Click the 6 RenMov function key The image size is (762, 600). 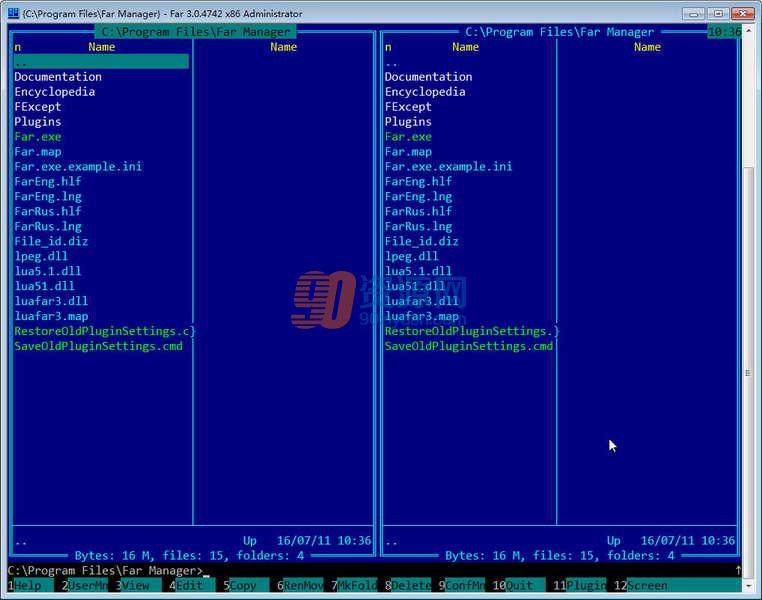point(300,585)
